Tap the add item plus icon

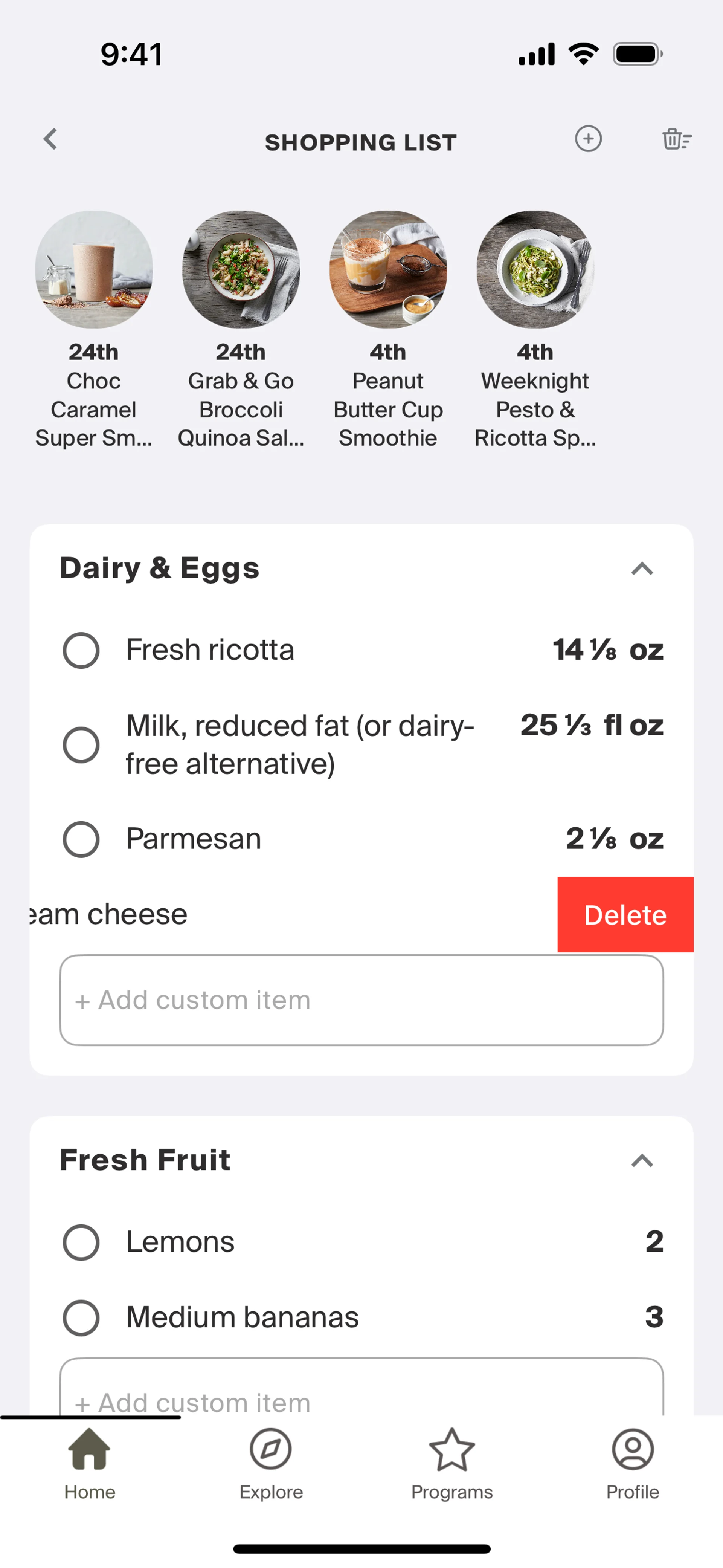pos(588,139)
